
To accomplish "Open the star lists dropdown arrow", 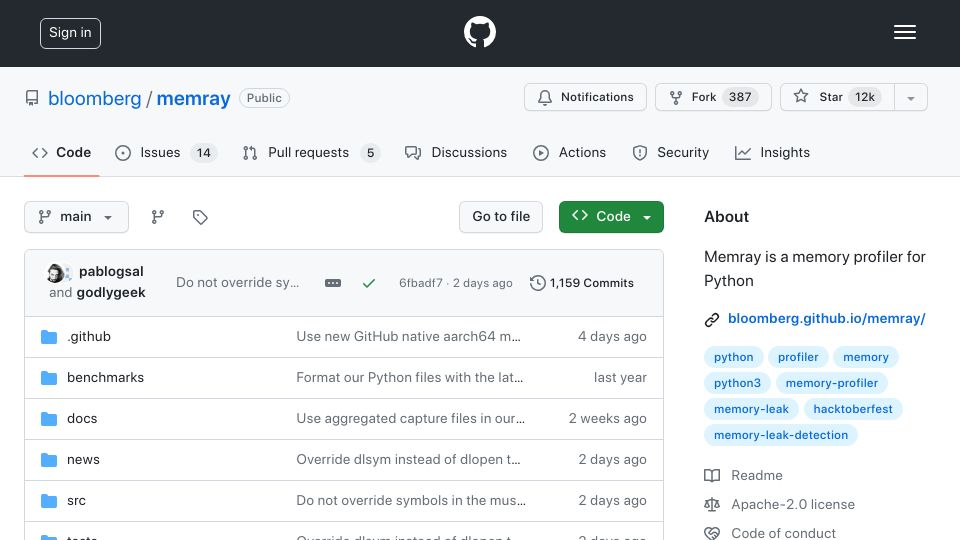I will [x=911, y=98].
